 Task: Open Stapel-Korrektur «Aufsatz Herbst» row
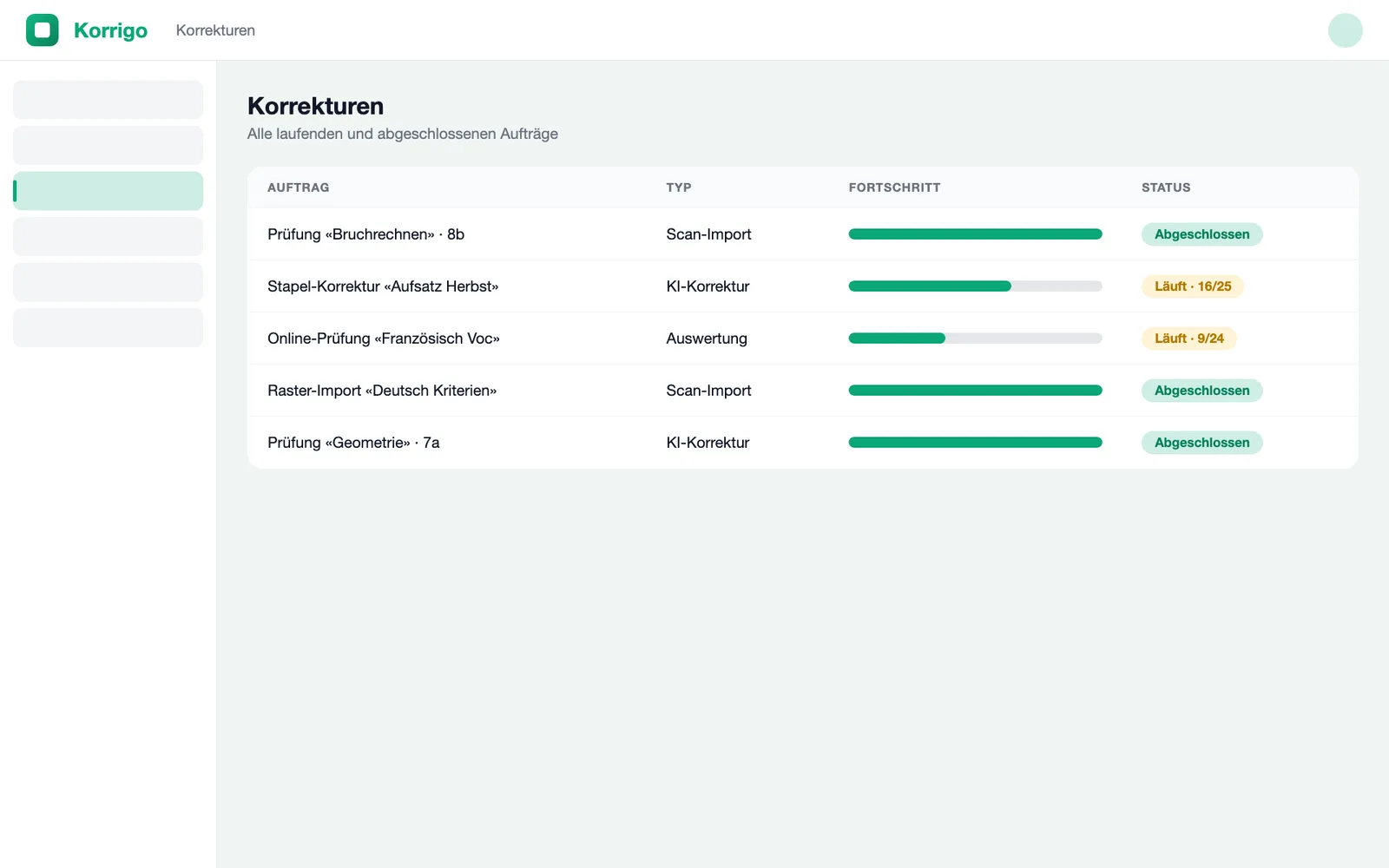(x=803, y=286)
